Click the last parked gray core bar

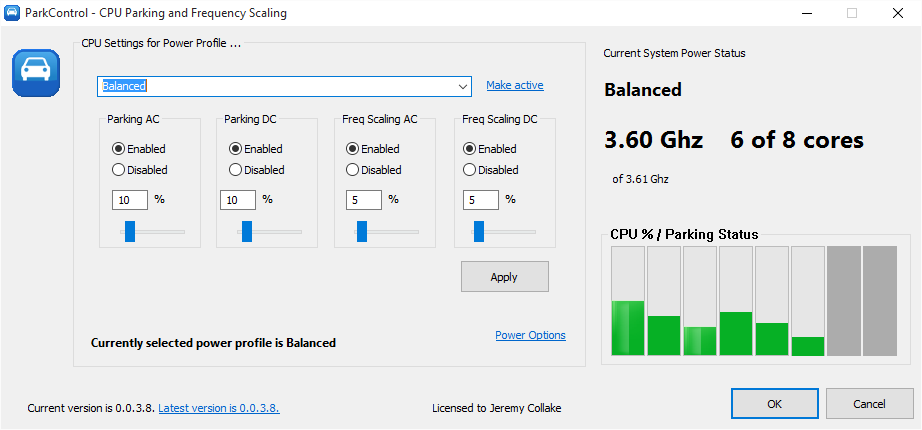(x=880, y=301)
